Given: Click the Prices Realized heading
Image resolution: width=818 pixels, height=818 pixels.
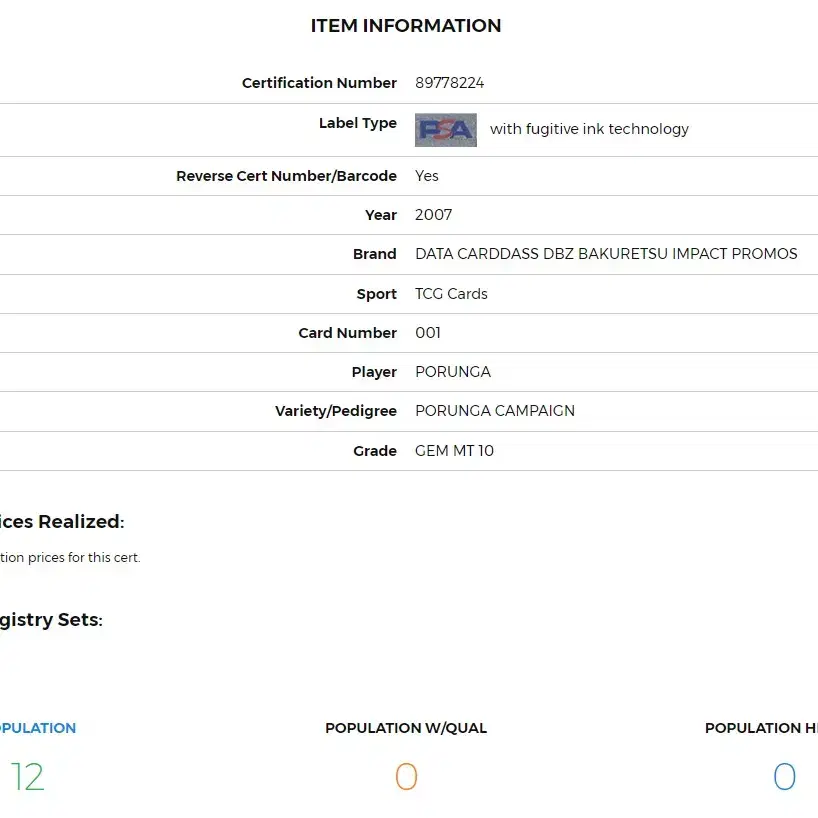Looking at the screenshot, I should pyautogui.click(x=62, y=522).
